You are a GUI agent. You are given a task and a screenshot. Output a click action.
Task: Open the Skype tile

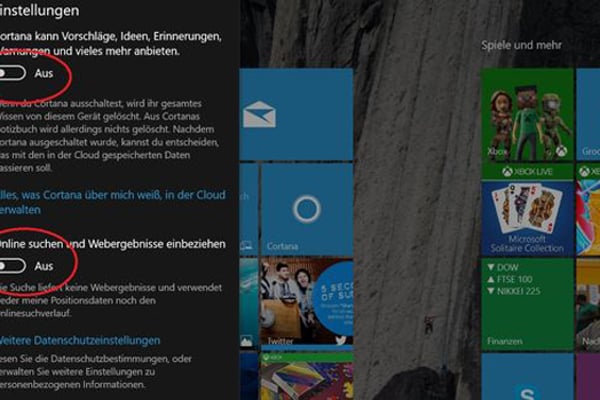click(527, 378)
